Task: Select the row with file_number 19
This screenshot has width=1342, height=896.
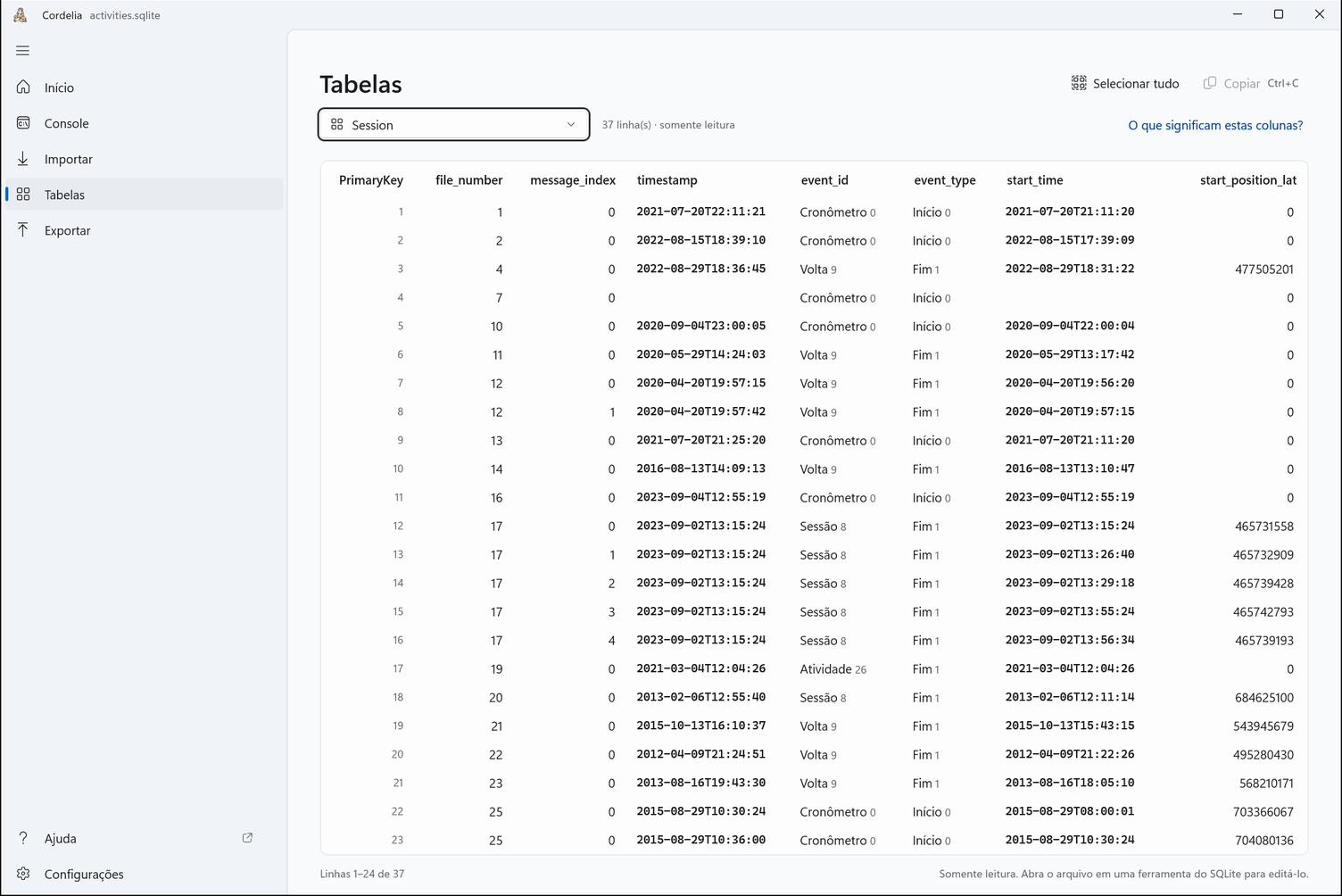Action: click(814, 669)
